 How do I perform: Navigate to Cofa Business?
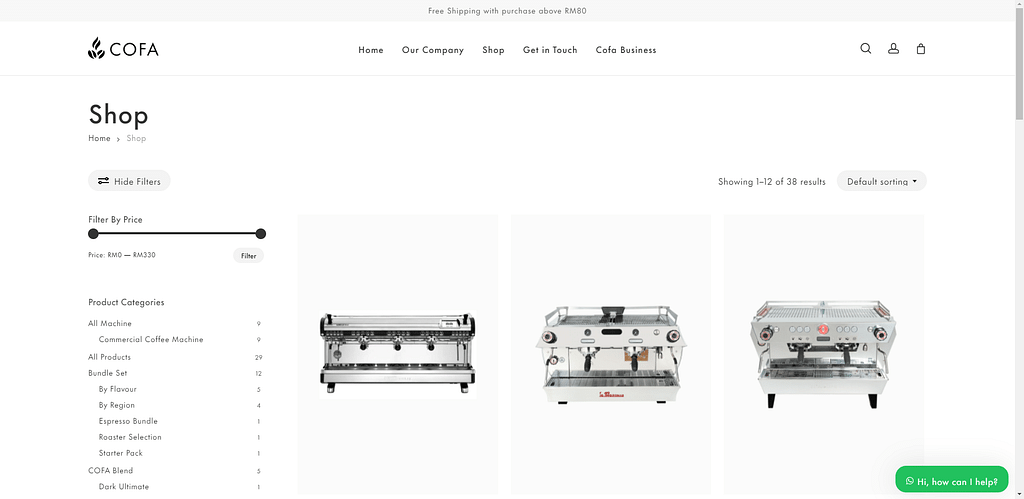pos(626,50)
